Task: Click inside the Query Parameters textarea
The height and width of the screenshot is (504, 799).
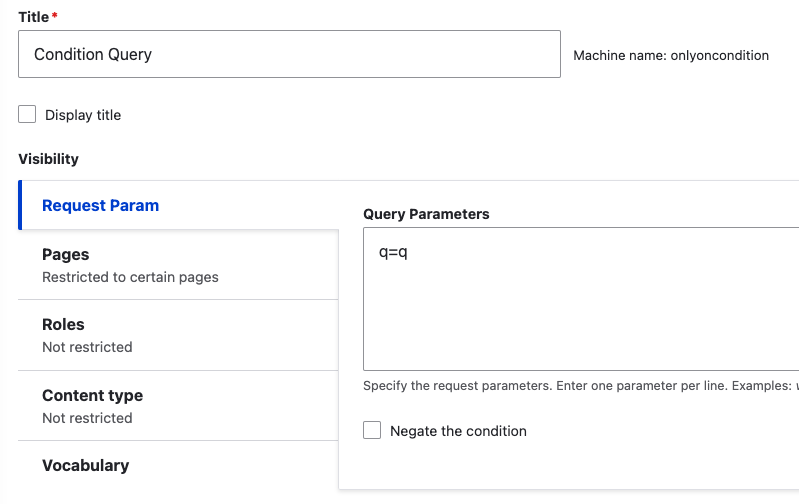Action: (x=581, y=299)
